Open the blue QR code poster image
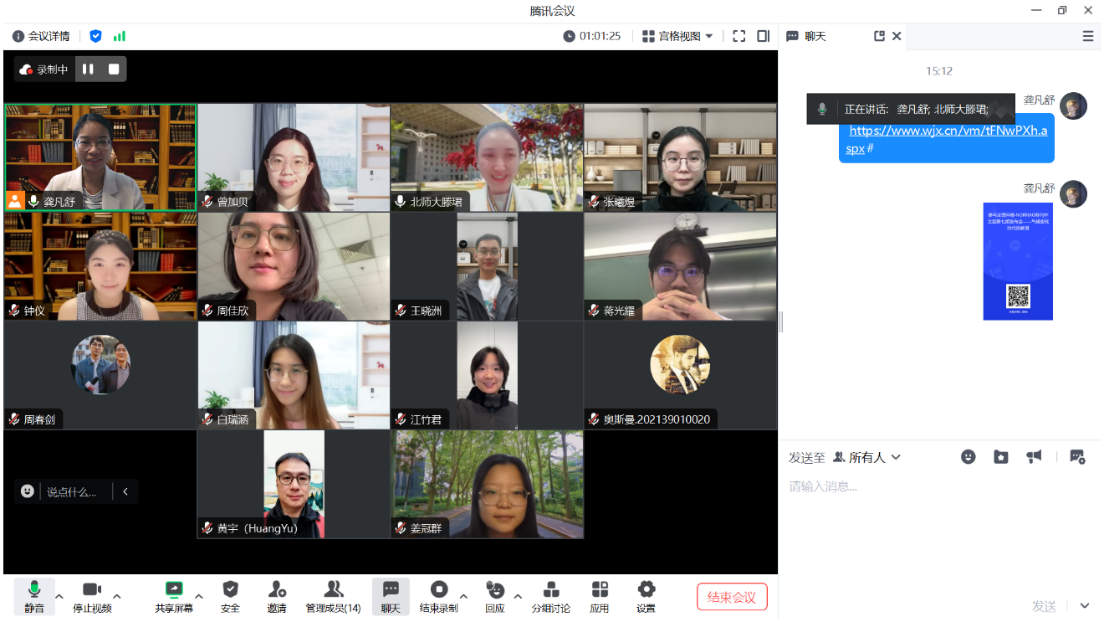Image resolution: width=1104 pixels, height=622 pixels. click(1018, 261)
